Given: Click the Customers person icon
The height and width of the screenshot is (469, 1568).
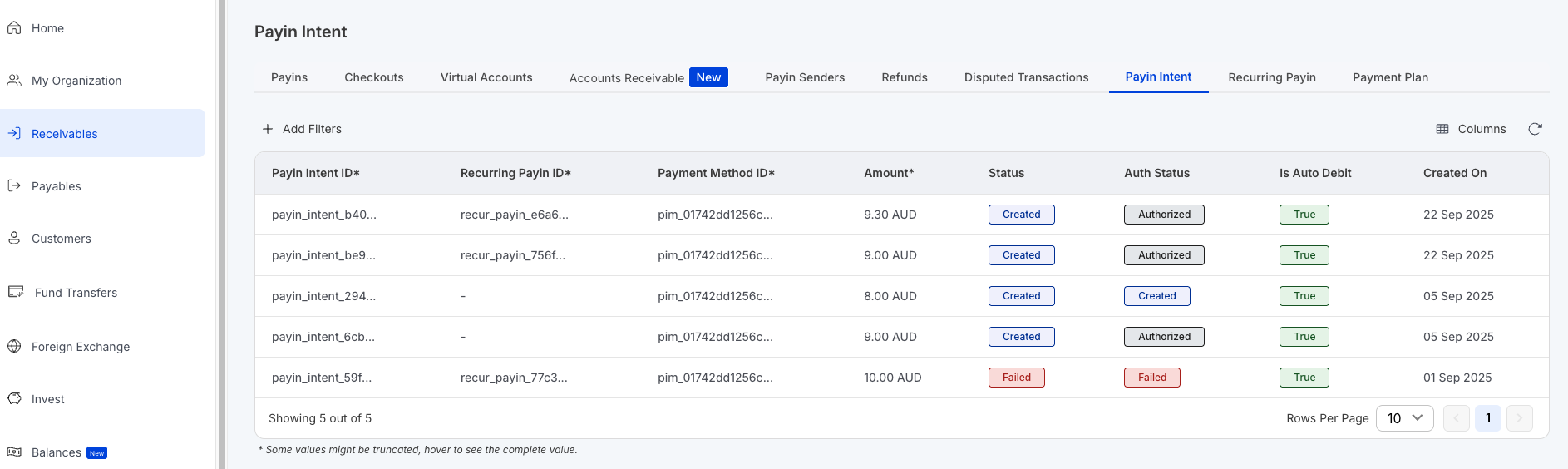Looking at the screenshot, I should tap(14, 238).
